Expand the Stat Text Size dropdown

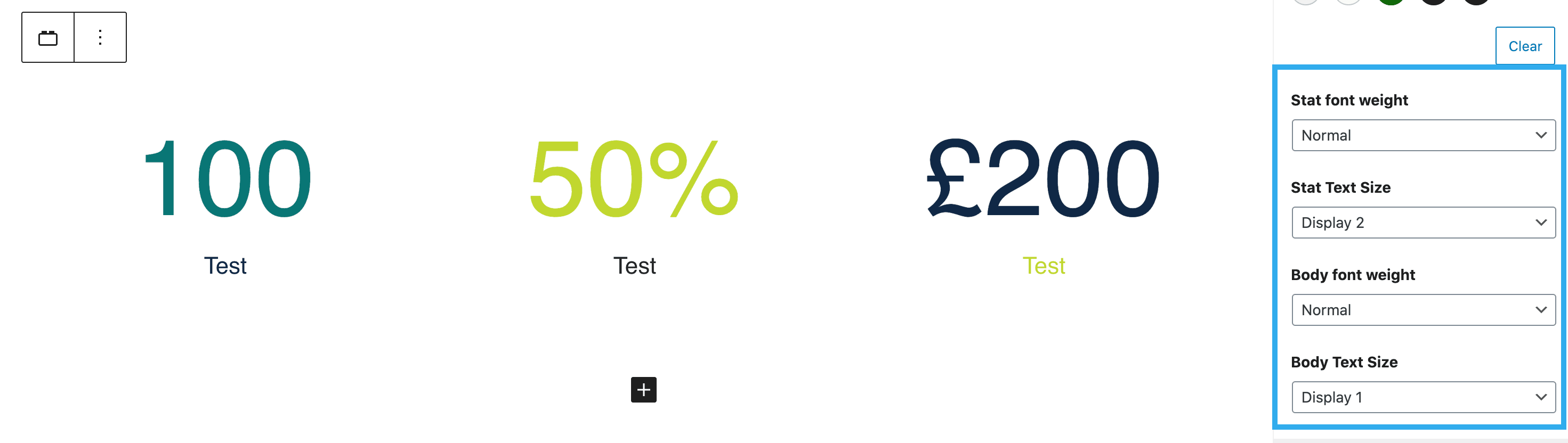pos(1422,223)
